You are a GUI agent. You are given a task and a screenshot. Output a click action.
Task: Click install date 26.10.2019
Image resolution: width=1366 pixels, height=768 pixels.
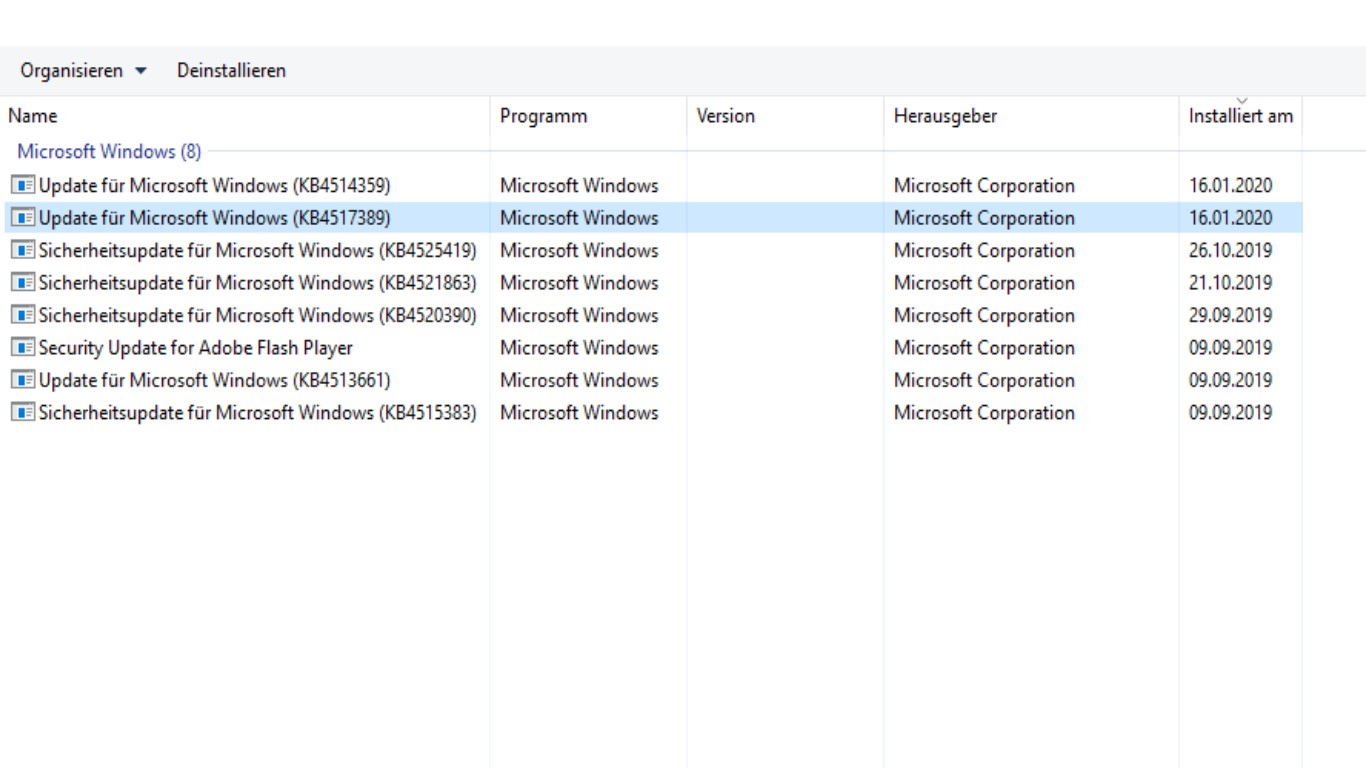1230,250
